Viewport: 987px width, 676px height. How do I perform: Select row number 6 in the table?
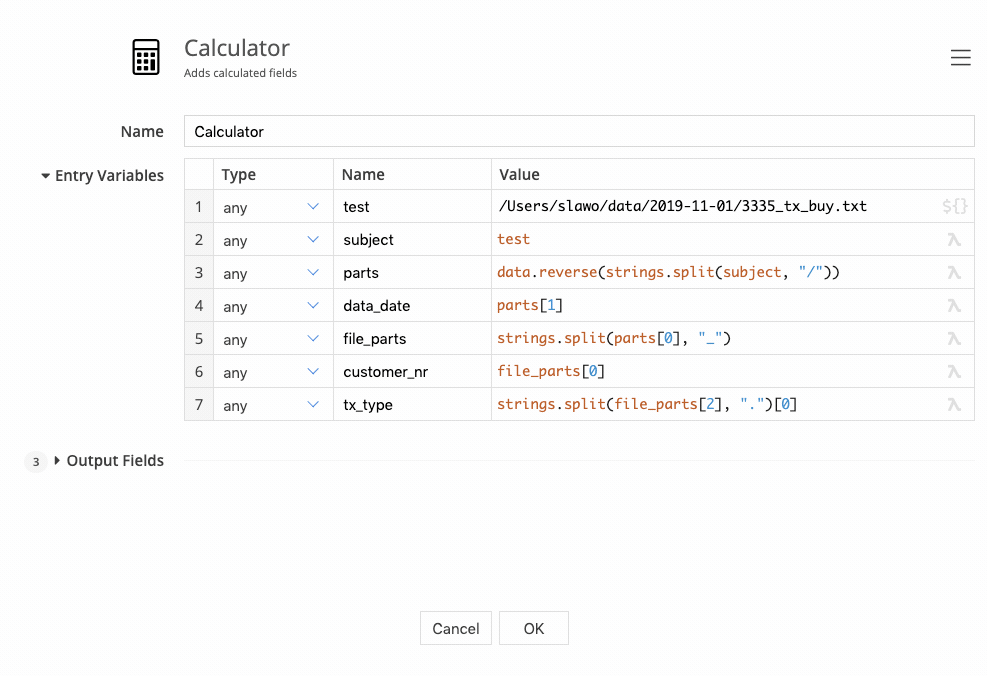coord(199,371)
